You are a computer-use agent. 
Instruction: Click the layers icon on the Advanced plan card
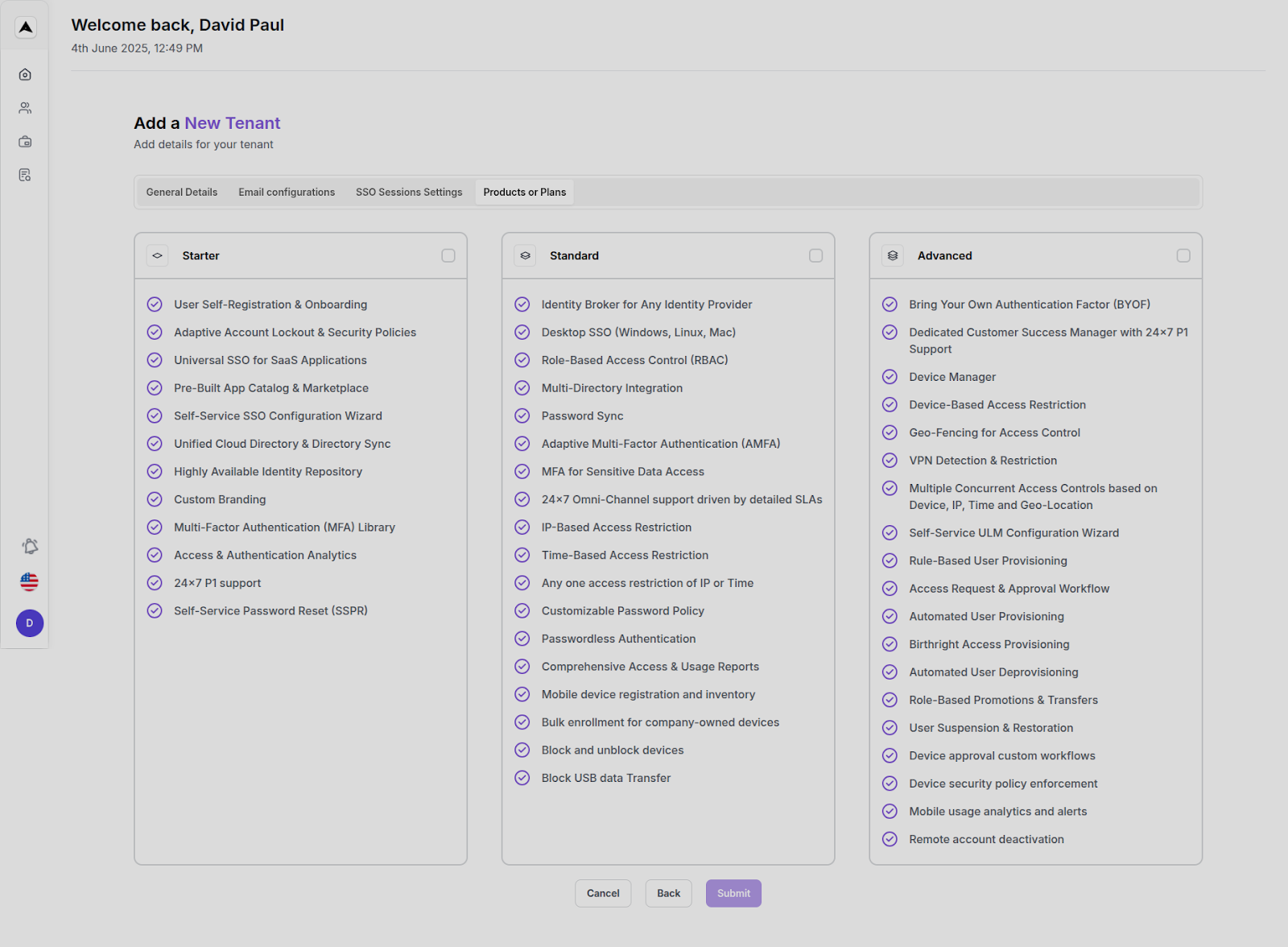point(893,255)
